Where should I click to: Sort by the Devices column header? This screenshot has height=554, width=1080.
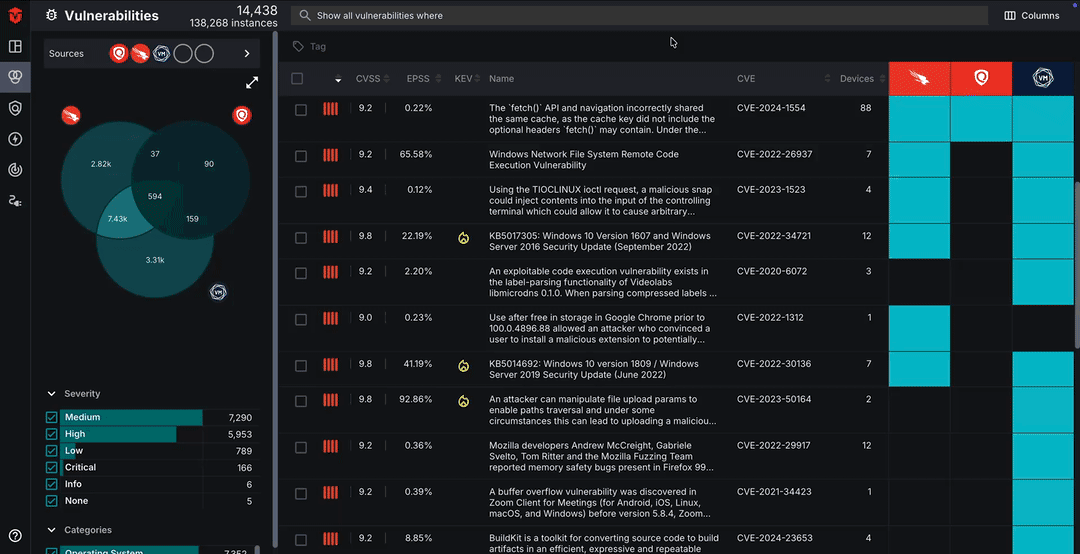pyautogui.click(x=857, y=79)
